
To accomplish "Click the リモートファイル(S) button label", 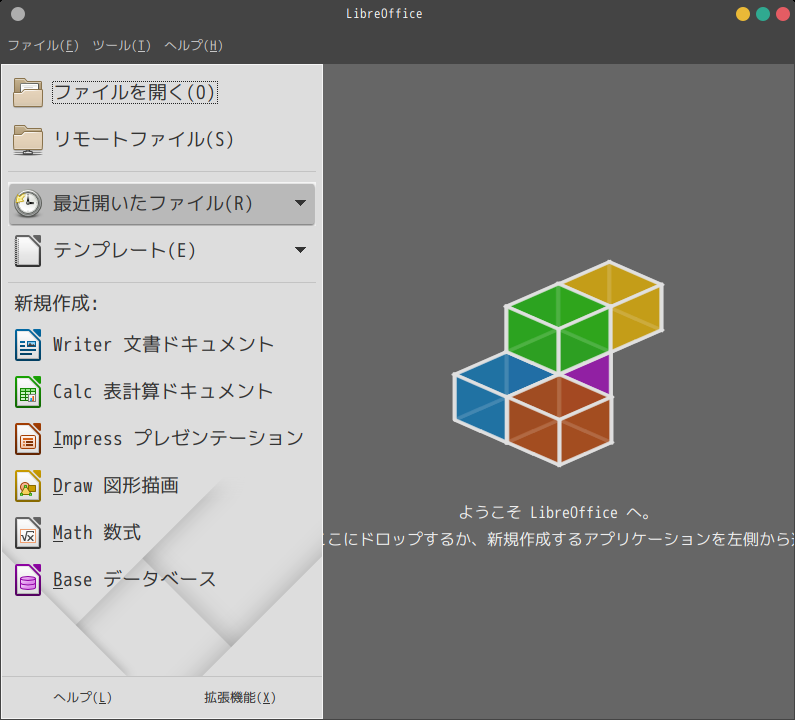I will pos(143,139).
